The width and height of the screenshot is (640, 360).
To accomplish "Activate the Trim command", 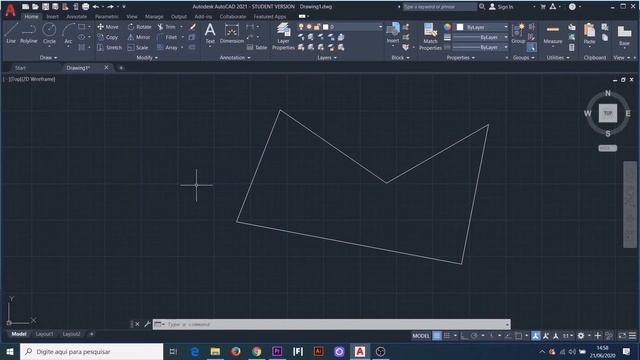I will tap(167, 27).
